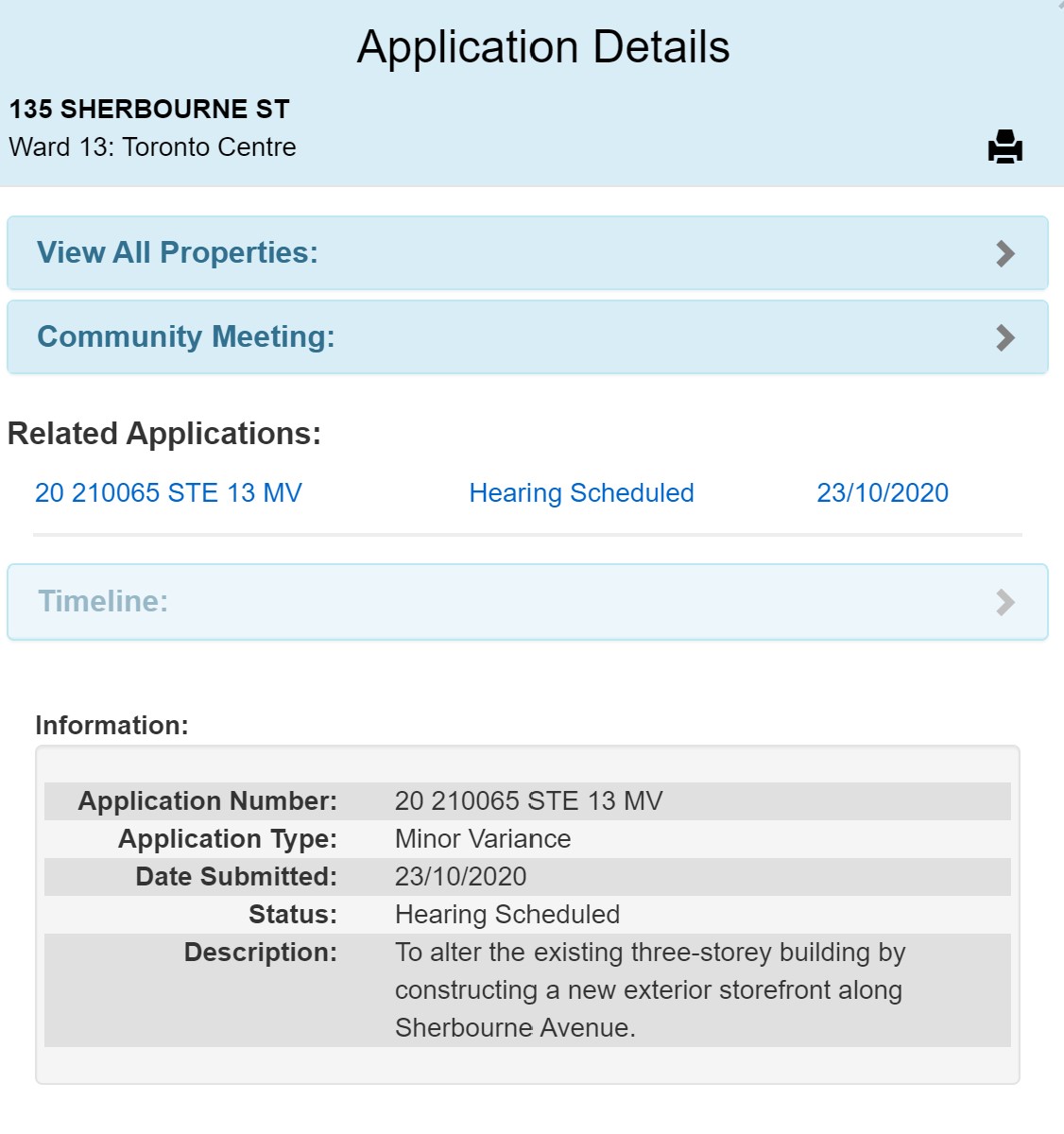Open the Community Meeting section label
1064x1134 pixels.
(185, 336)
